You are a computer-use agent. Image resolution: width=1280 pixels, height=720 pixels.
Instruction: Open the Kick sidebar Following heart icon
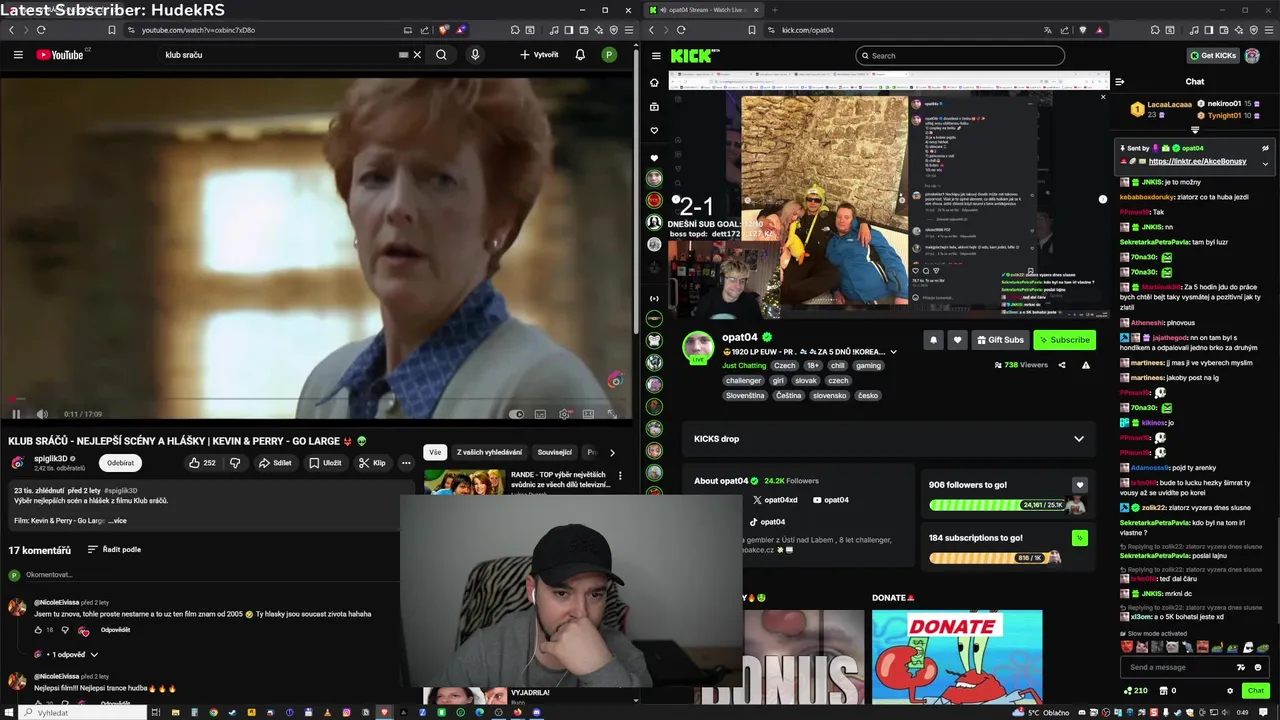click(x=654, y=131)
